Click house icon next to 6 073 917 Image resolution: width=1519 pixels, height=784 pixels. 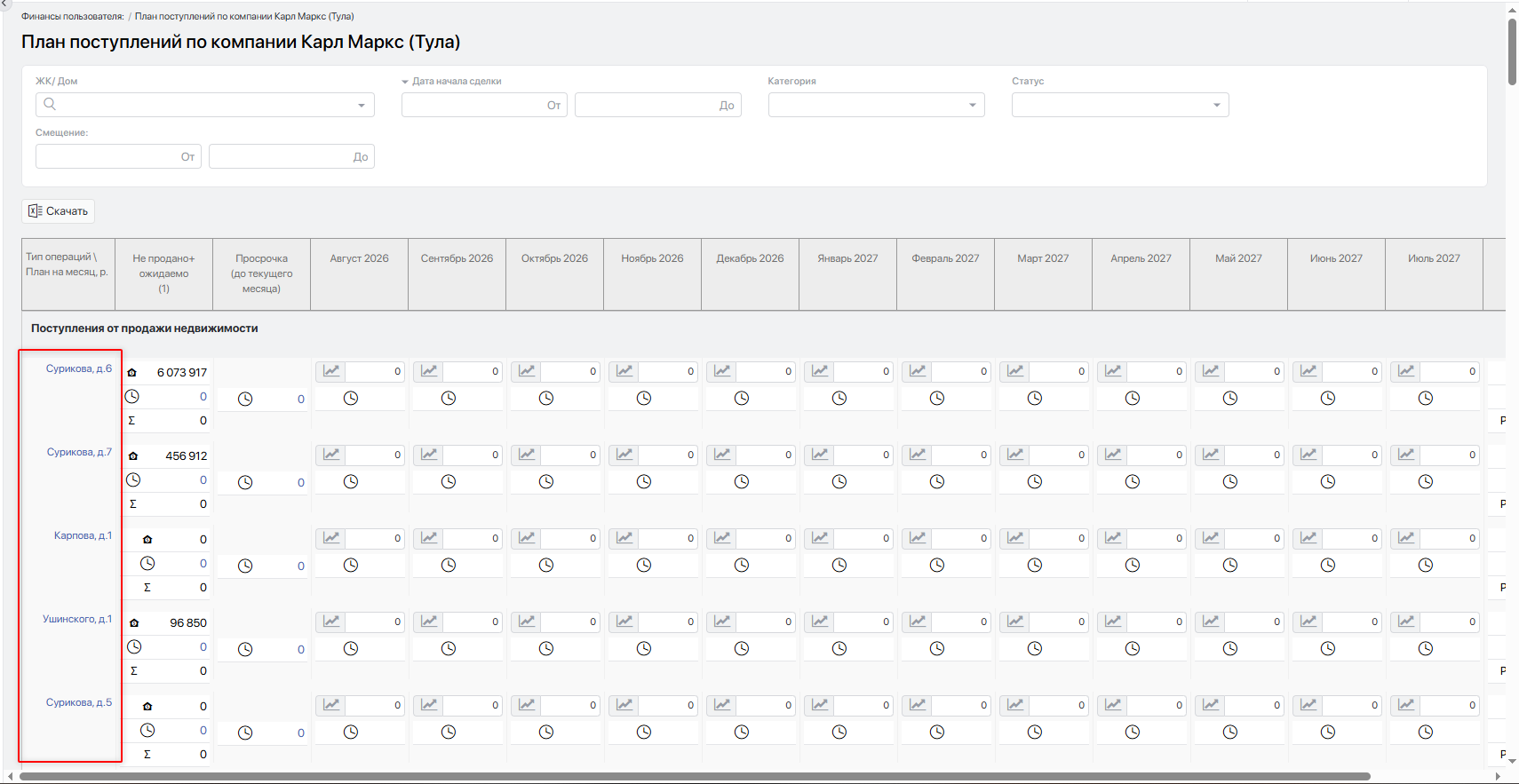[x=132, y=373]
